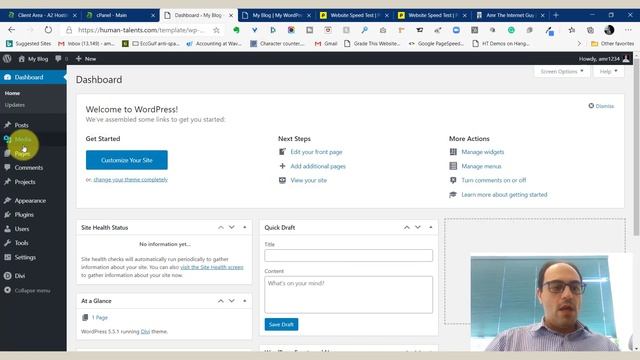This screenshot has width=640, height=360.
Task: Open Learn more about getting started
Action: [x=504, y=194]
